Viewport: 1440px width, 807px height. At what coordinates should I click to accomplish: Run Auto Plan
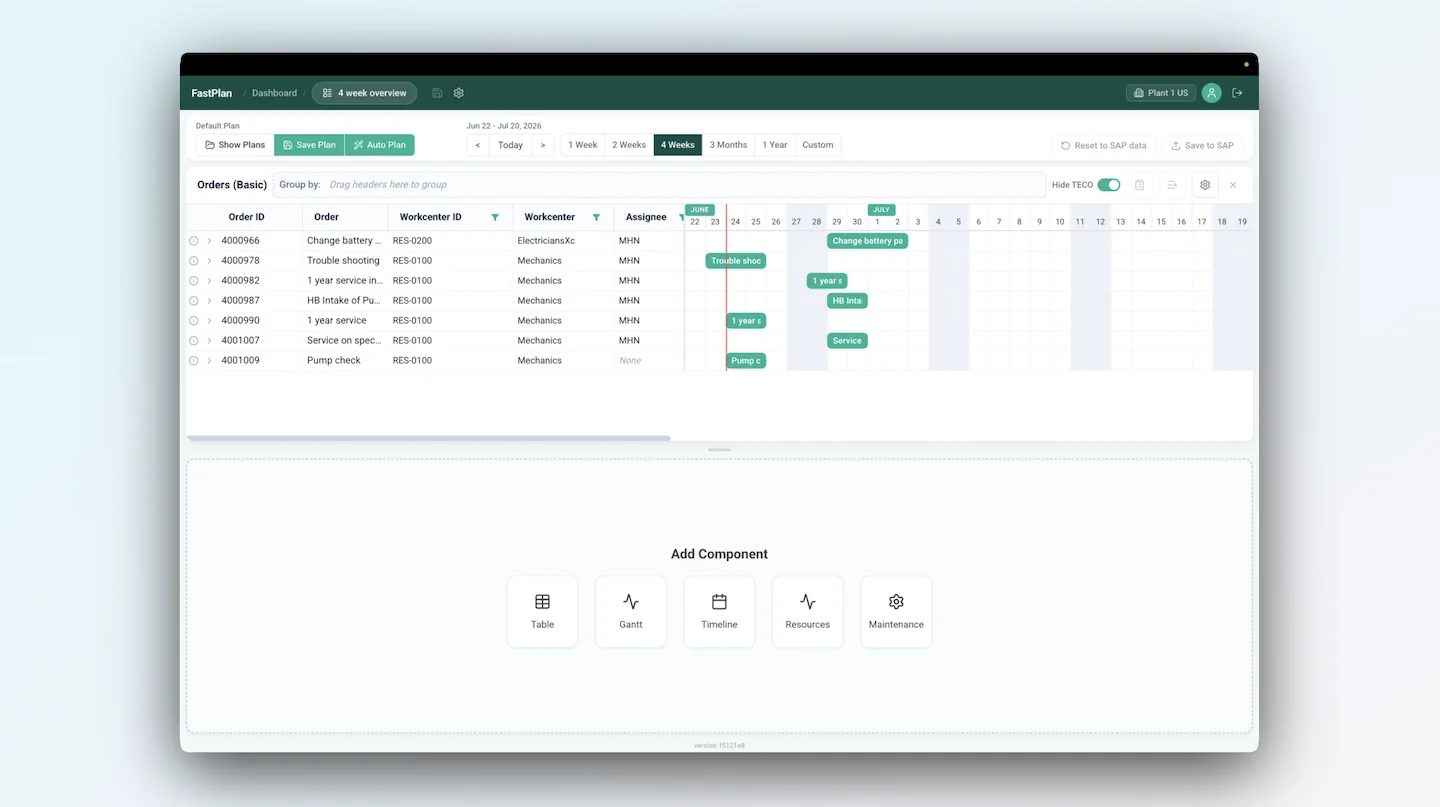(379, 145)
